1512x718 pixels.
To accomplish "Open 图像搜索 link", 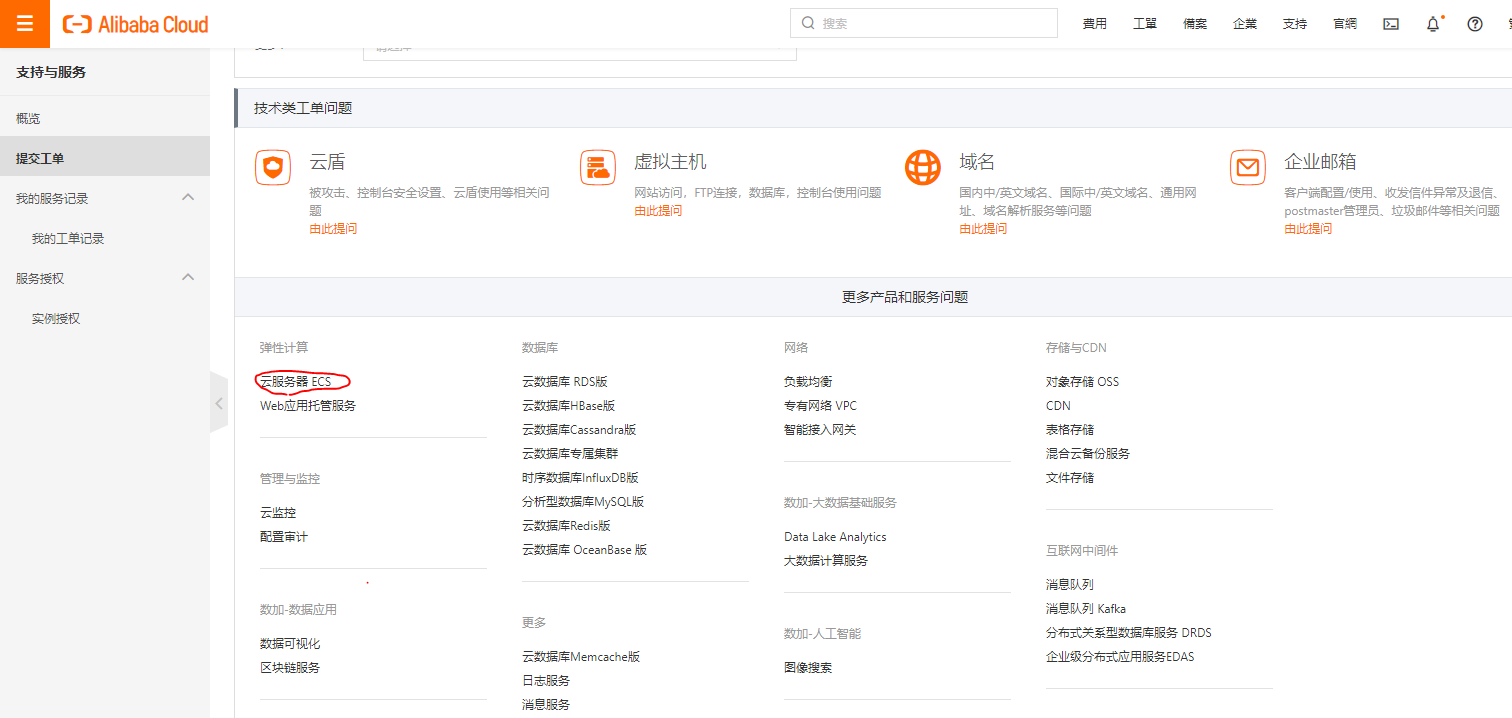I will tap(808, 668).
